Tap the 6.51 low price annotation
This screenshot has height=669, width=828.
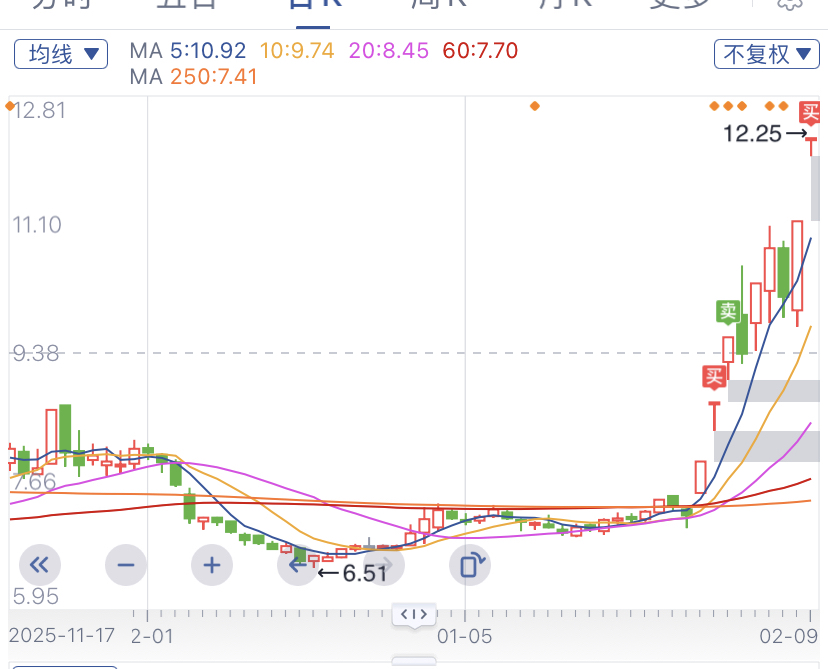(365, 573)
